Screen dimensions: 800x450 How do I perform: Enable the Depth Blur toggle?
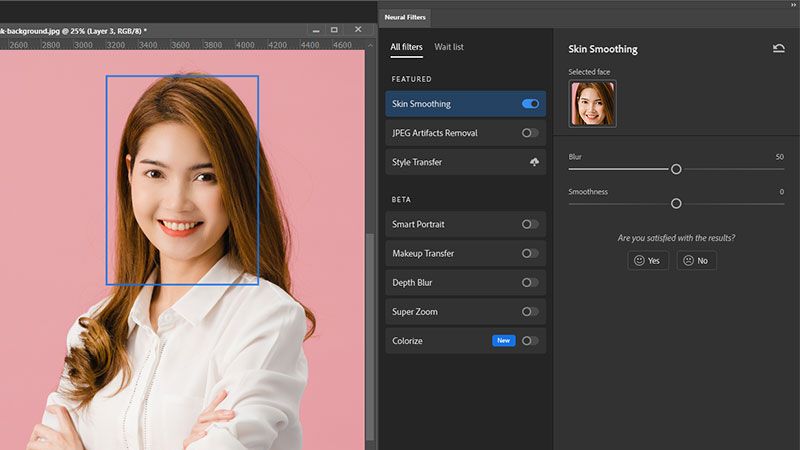[x=530, y=283]
